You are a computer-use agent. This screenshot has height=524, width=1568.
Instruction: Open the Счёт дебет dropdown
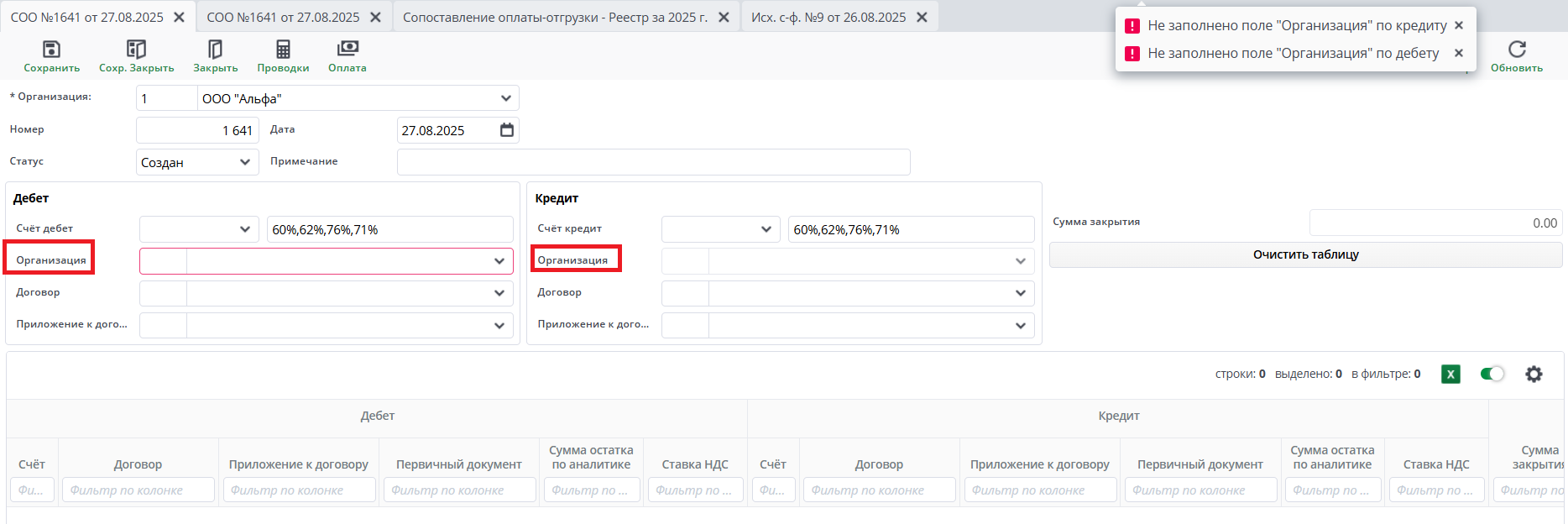point(244,229)
